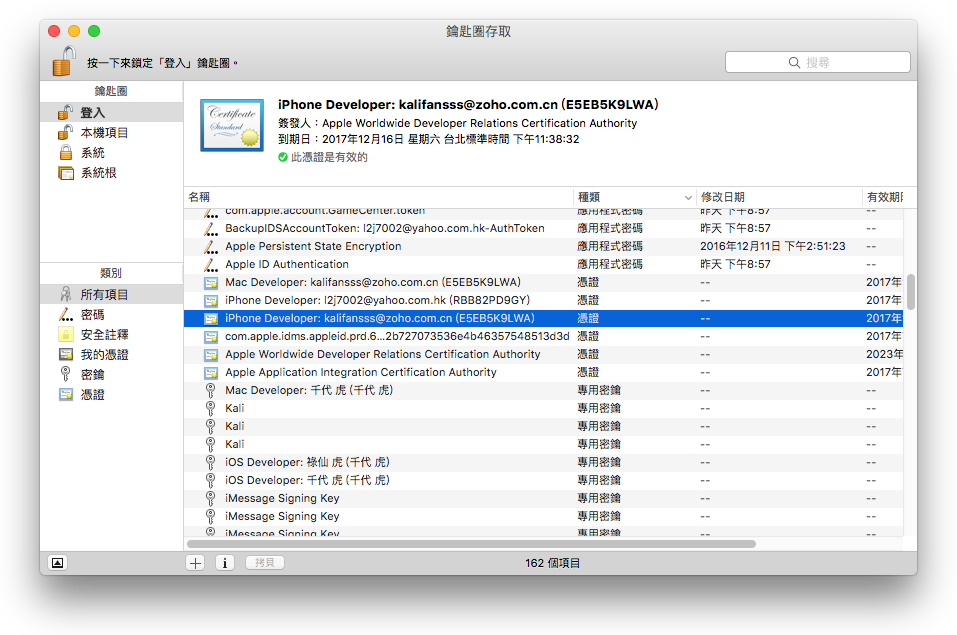Viewport: 957px width, 635px height.
Task: Filter by 憑證 category at list bottom
Action: (x=111, y=395)
